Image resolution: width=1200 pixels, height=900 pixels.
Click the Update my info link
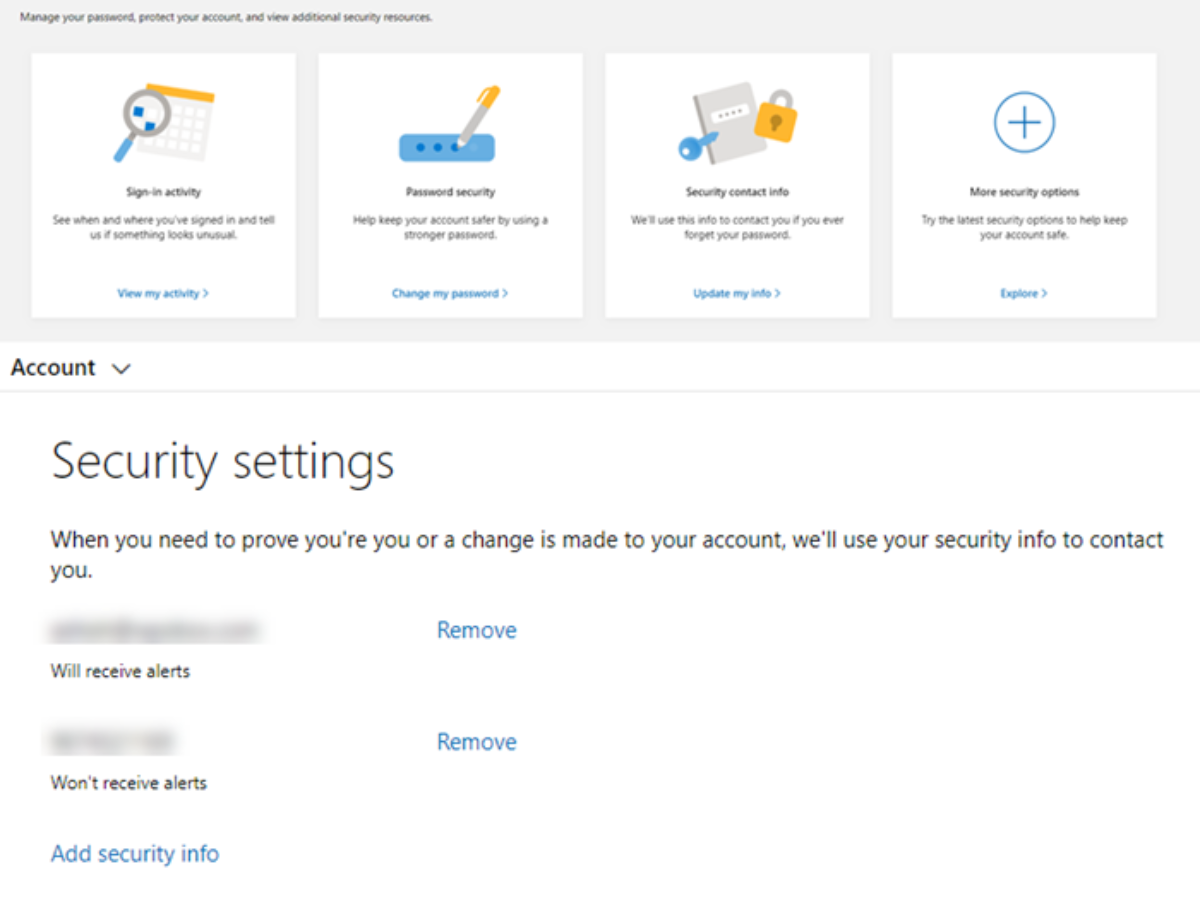click(x=737, y=294)
